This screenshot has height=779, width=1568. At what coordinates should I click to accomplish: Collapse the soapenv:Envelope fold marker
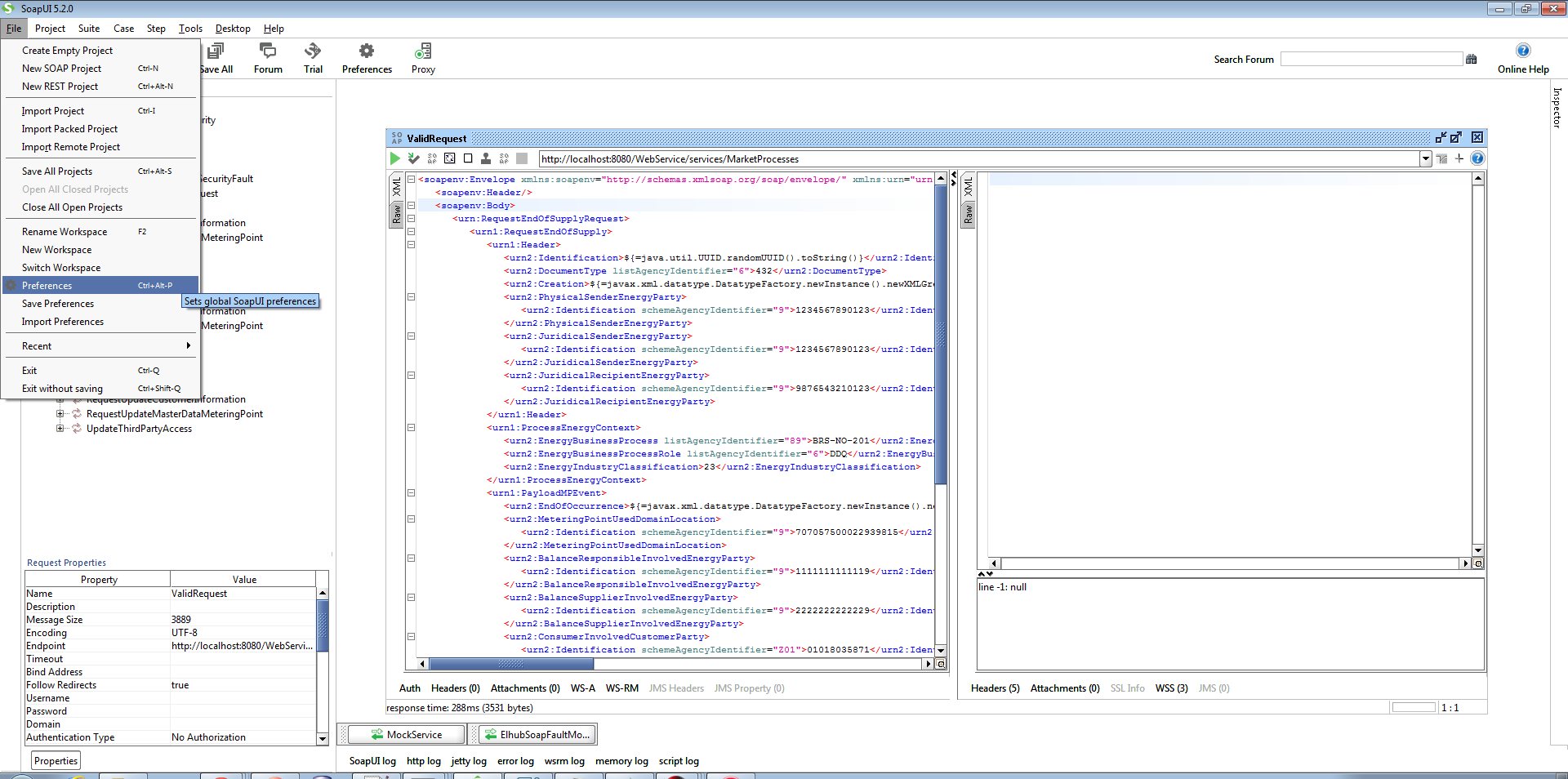pos(411,180)
